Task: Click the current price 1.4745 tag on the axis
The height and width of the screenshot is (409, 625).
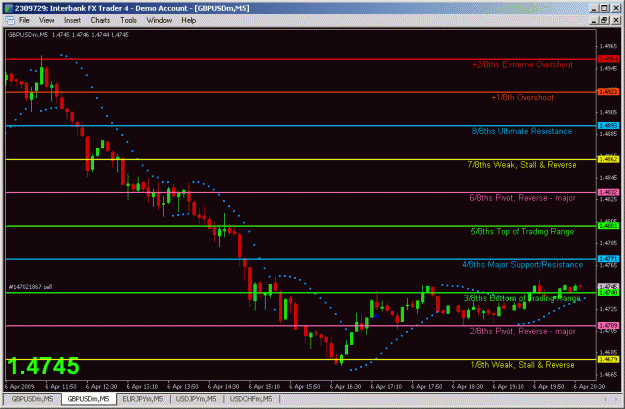Action: tap(609, 287)
